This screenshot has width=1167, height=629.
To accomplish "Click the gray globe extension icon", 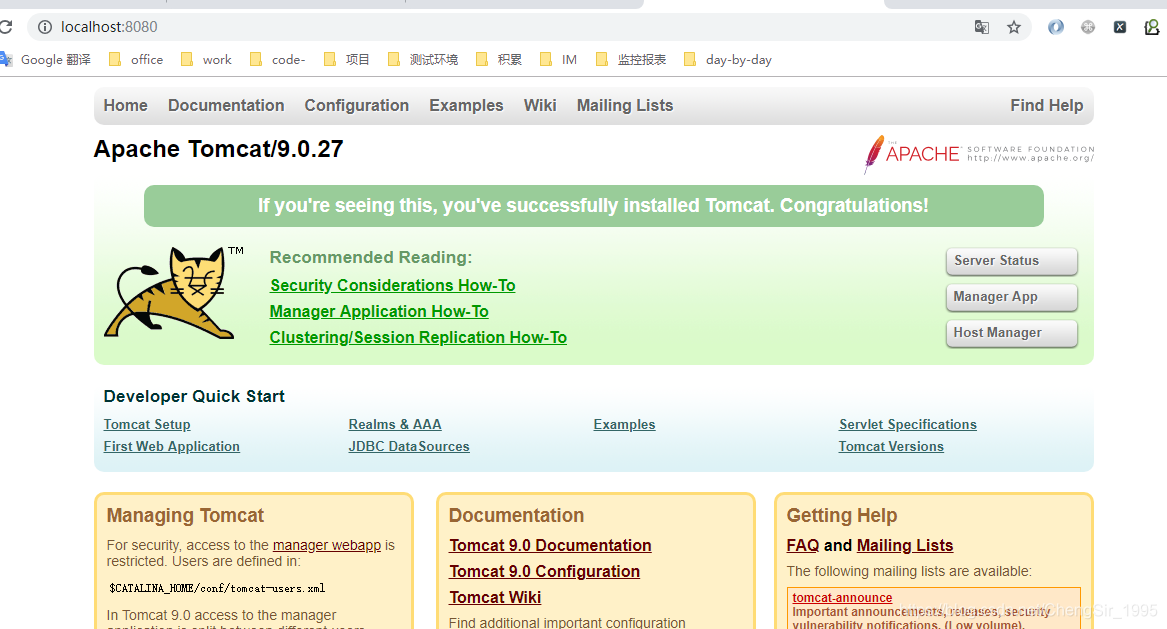I will point(1088,28).
